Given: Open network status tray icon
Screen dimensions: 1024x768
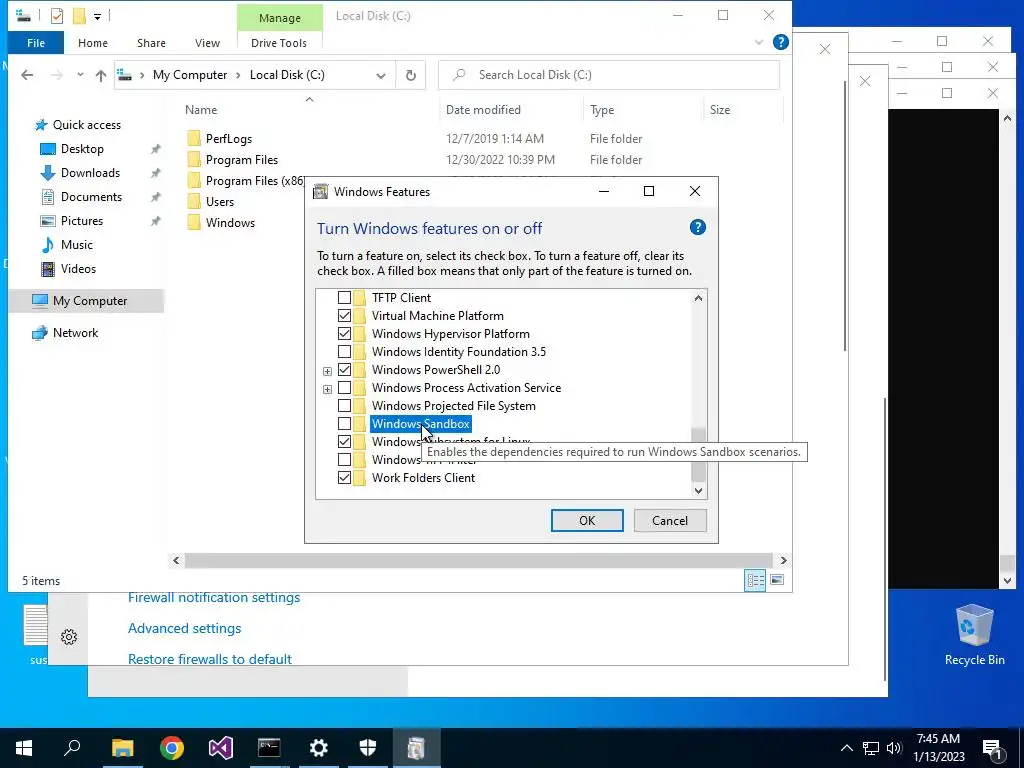Looking at the screenshot, I should (x=871, y=748).
